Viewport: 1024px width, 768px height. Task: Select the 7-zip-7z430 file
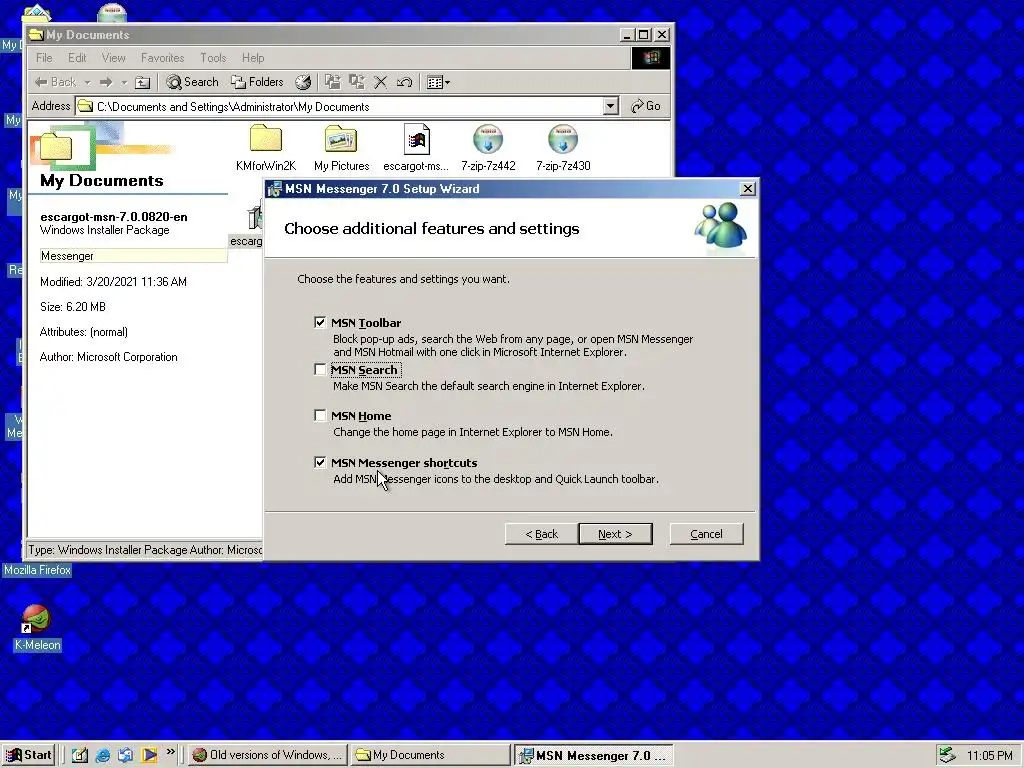tap(563, 148)
